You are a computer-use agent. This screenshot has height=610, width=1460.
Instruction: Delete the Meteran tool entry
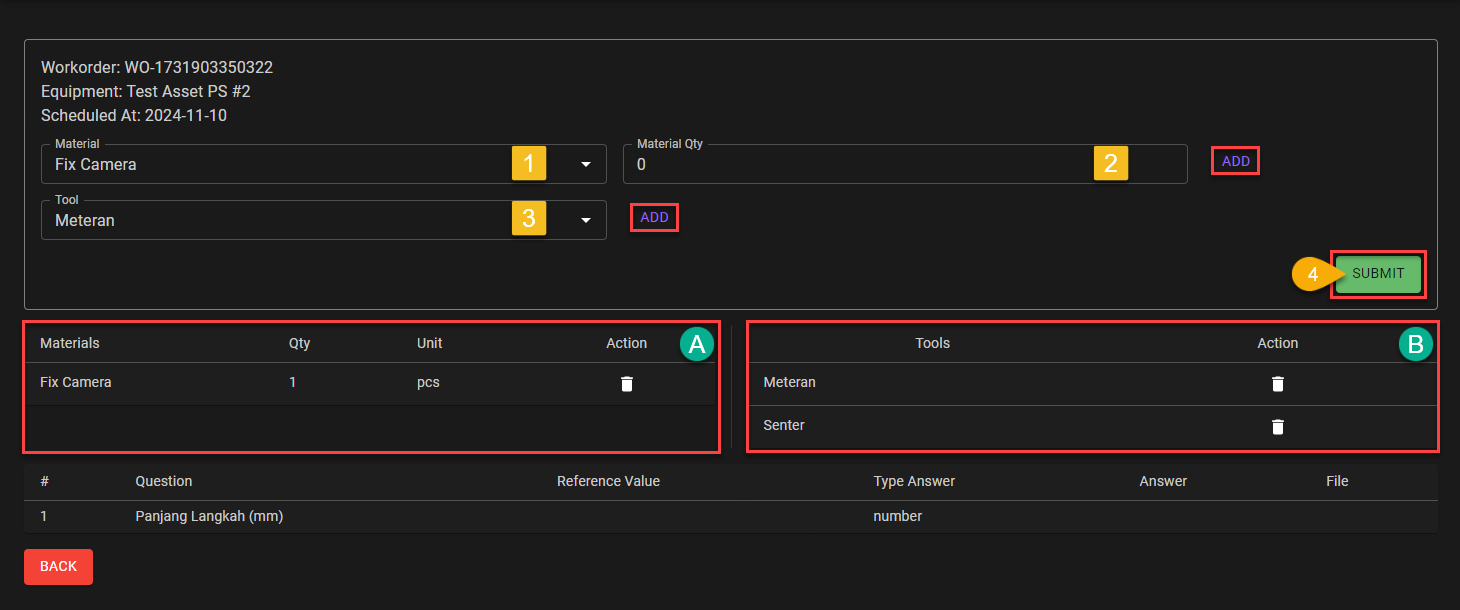1277,384
